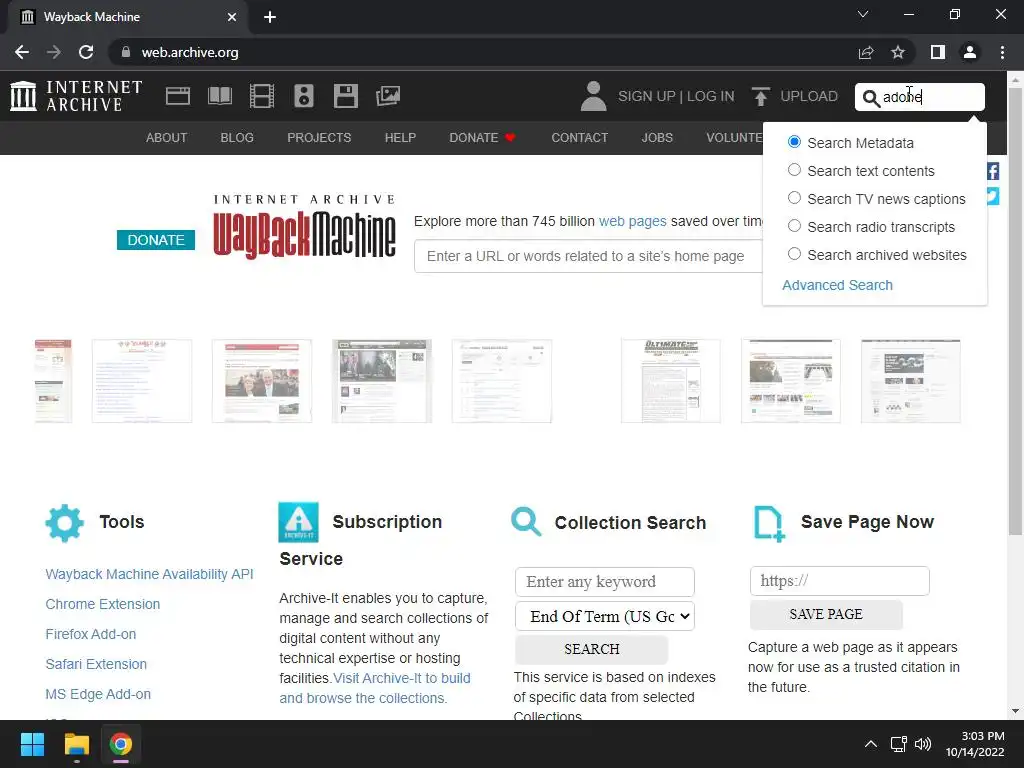Screen dimensions: 1024x768
Task: Show hidden system tray icons
Action: [871, 744]
